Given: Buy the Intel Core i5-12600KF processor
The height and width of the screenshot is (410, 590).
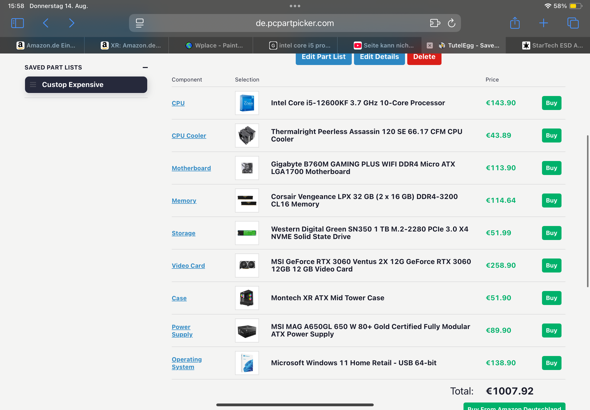Looking at the screenshot, I should [551, 103].
